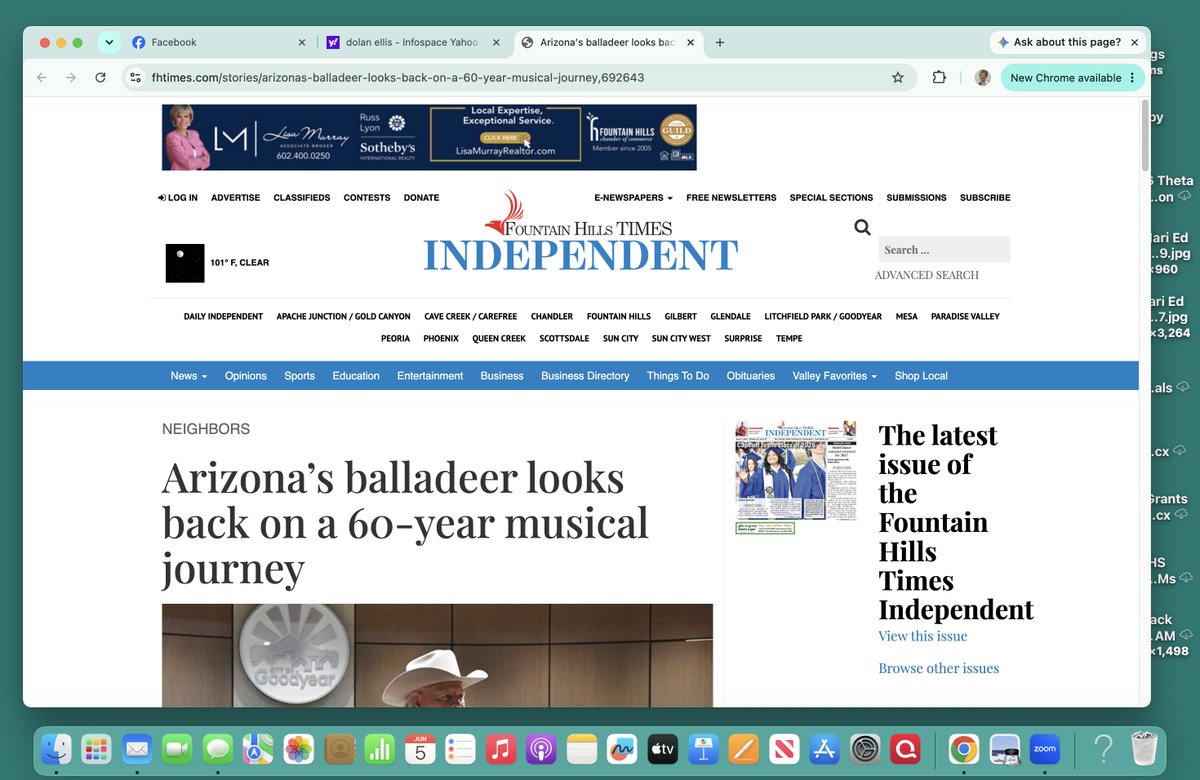Click the NEIGHBORS section label
Screen dimensions: 1200x780
click(x=206, y=429)
